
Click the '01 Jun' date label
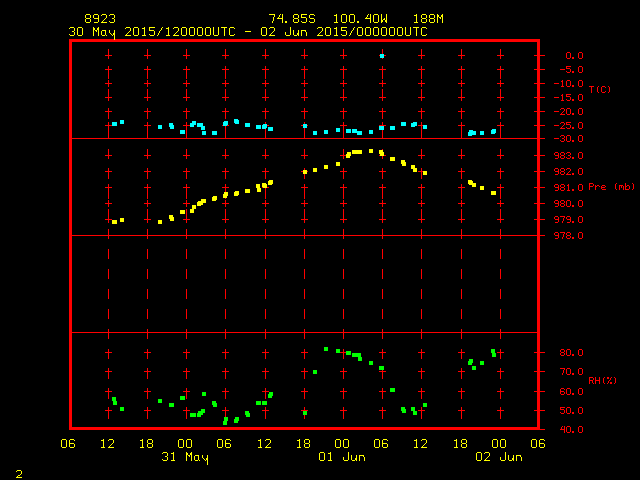click(x=342, y=457)
